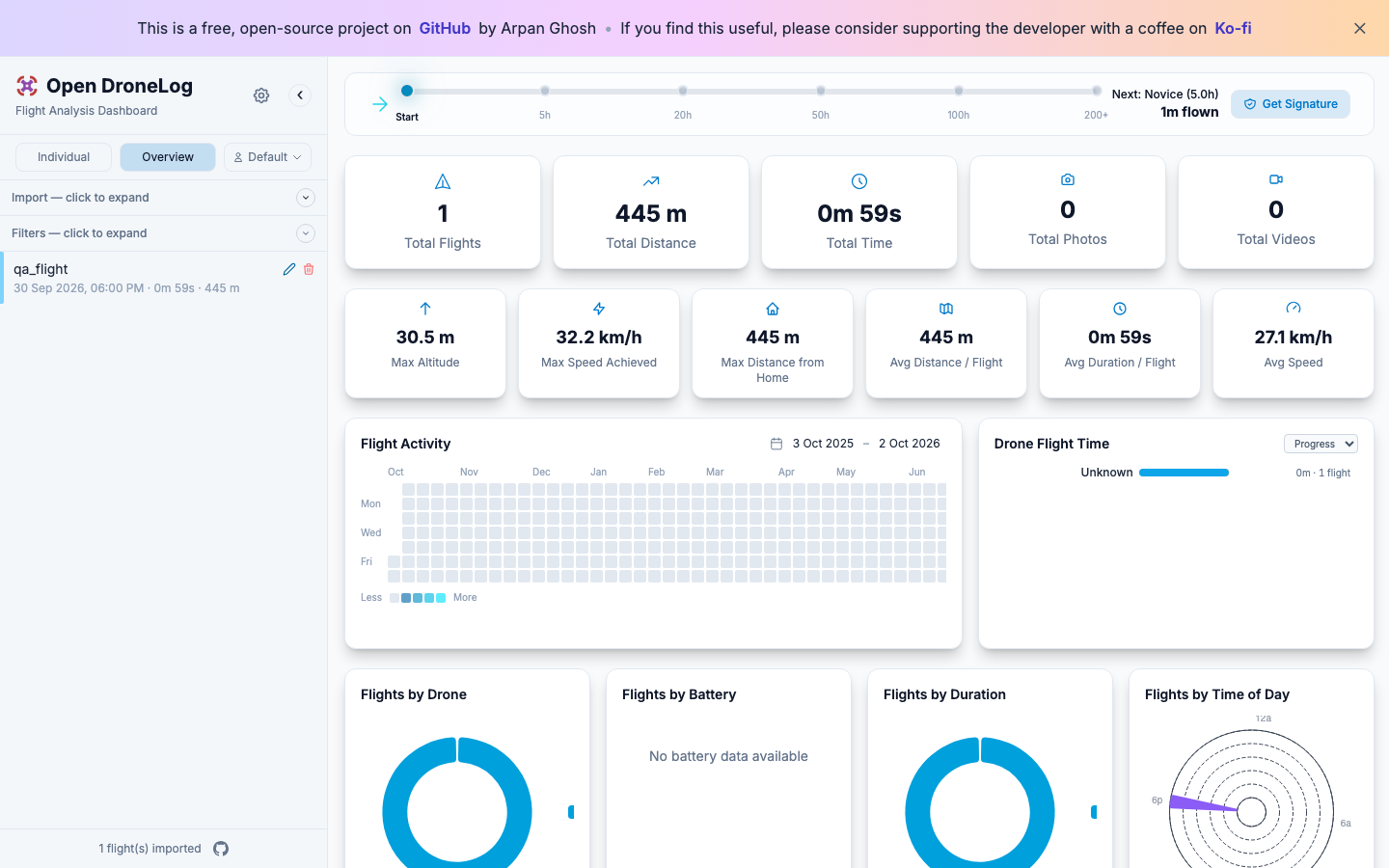
Task: Click the 20h milestone dot
Action: (x=683, y=91)
